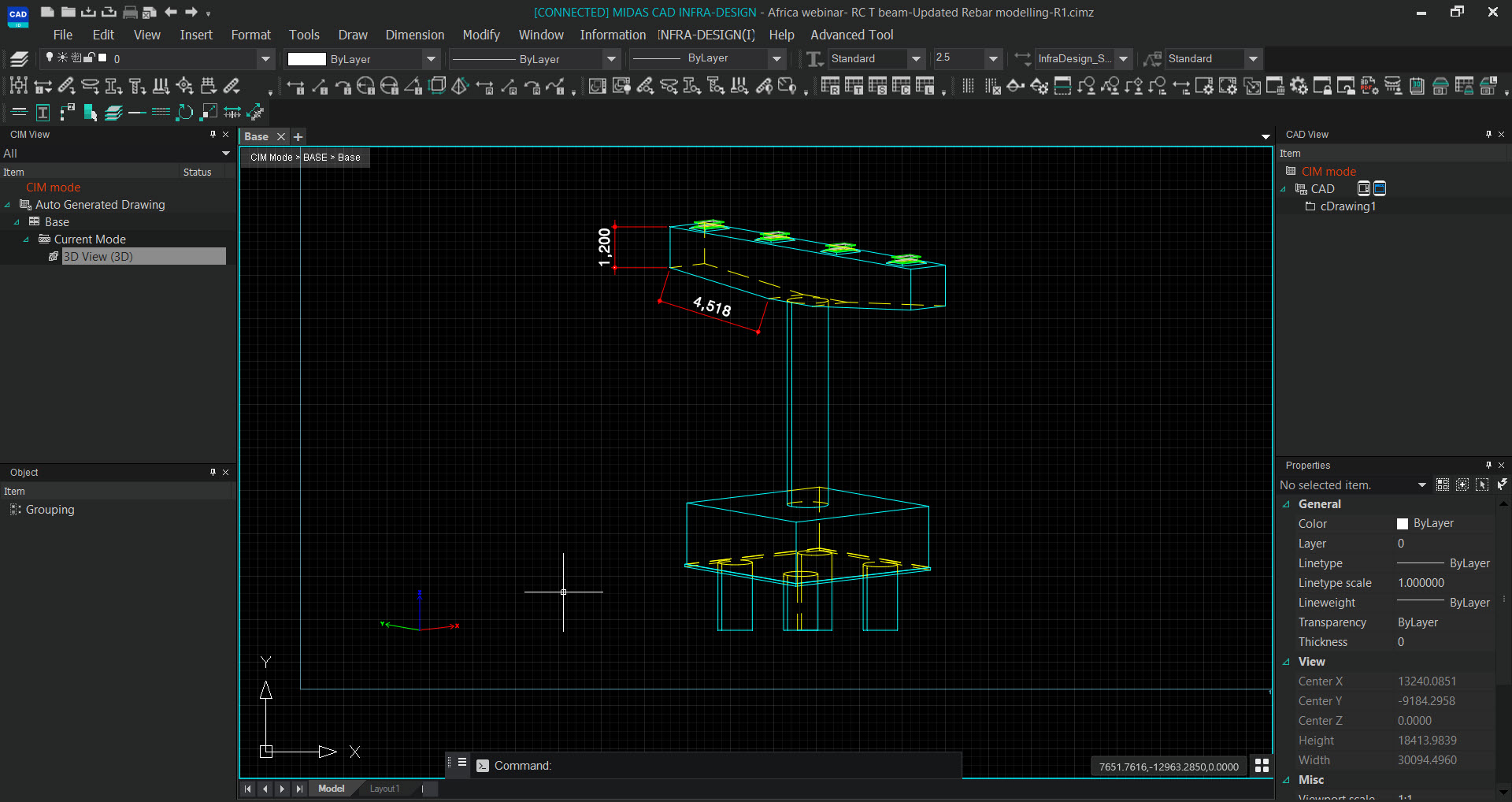Open the Advanced Tool menu
Screen dimensions: 1512x802
click(x=852, y=35)
